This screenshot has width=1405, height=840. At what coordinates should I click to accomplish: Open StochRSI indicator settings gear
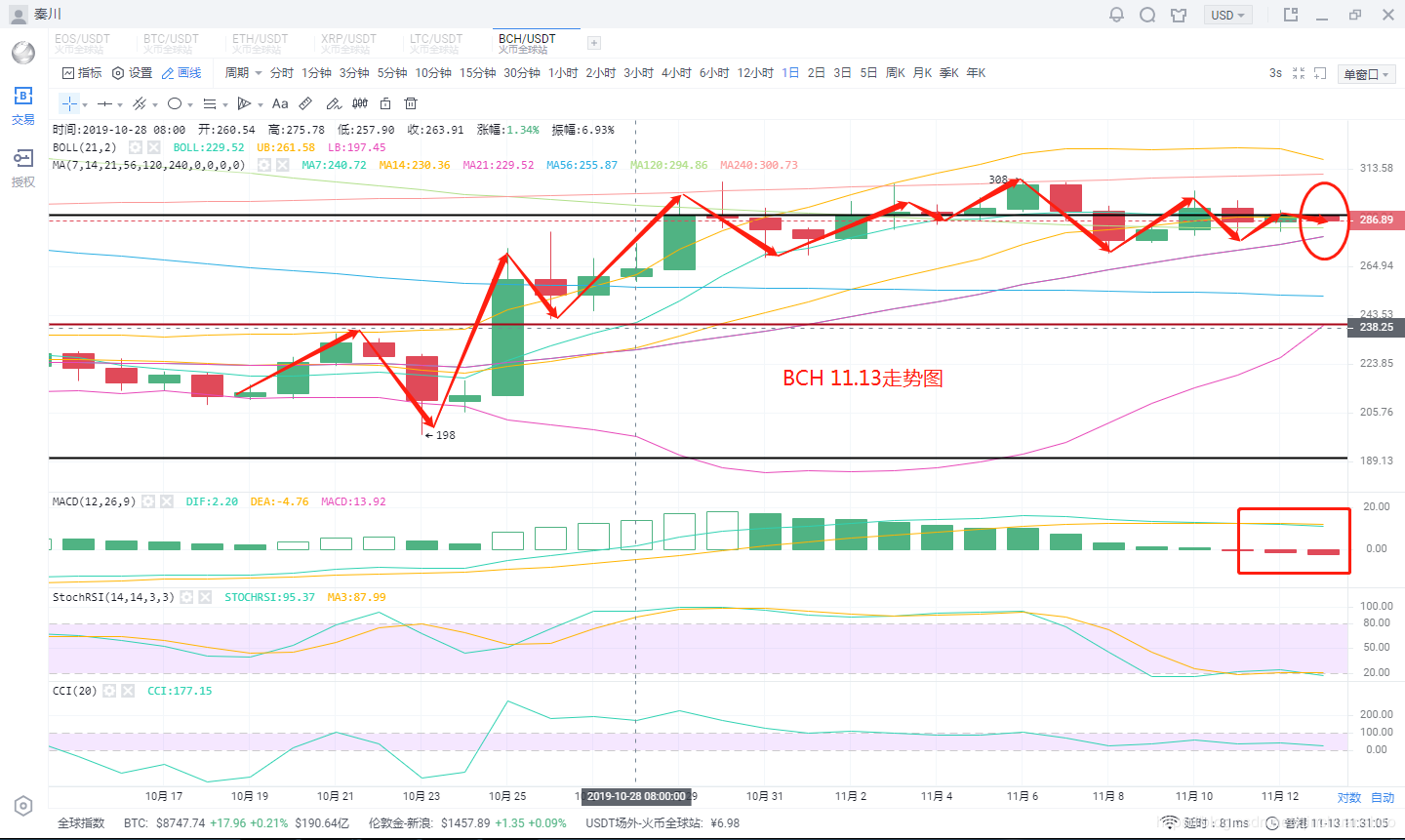(186, 597)
